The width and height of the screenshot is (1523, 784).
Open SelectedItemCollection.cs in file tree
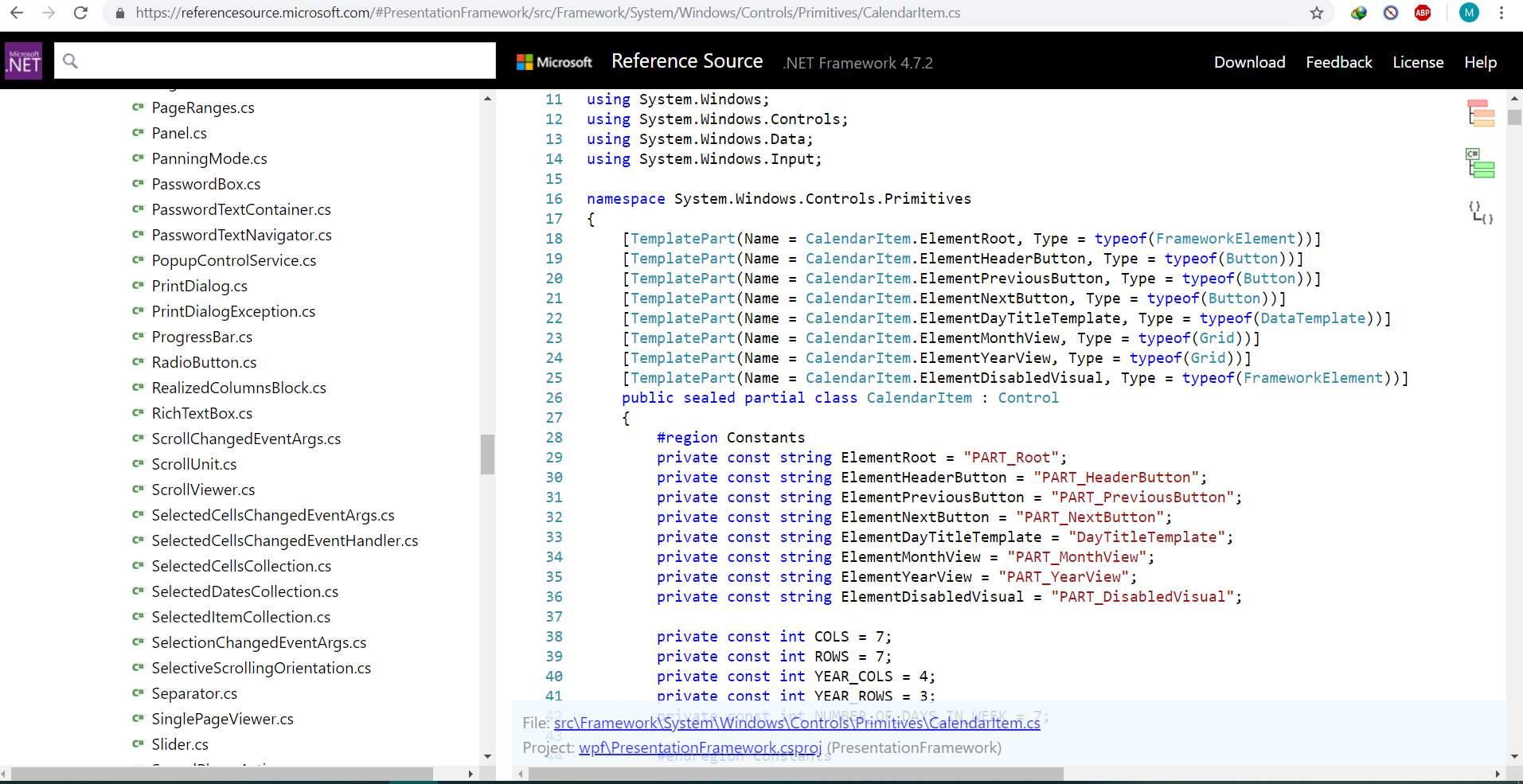(241, 617)
